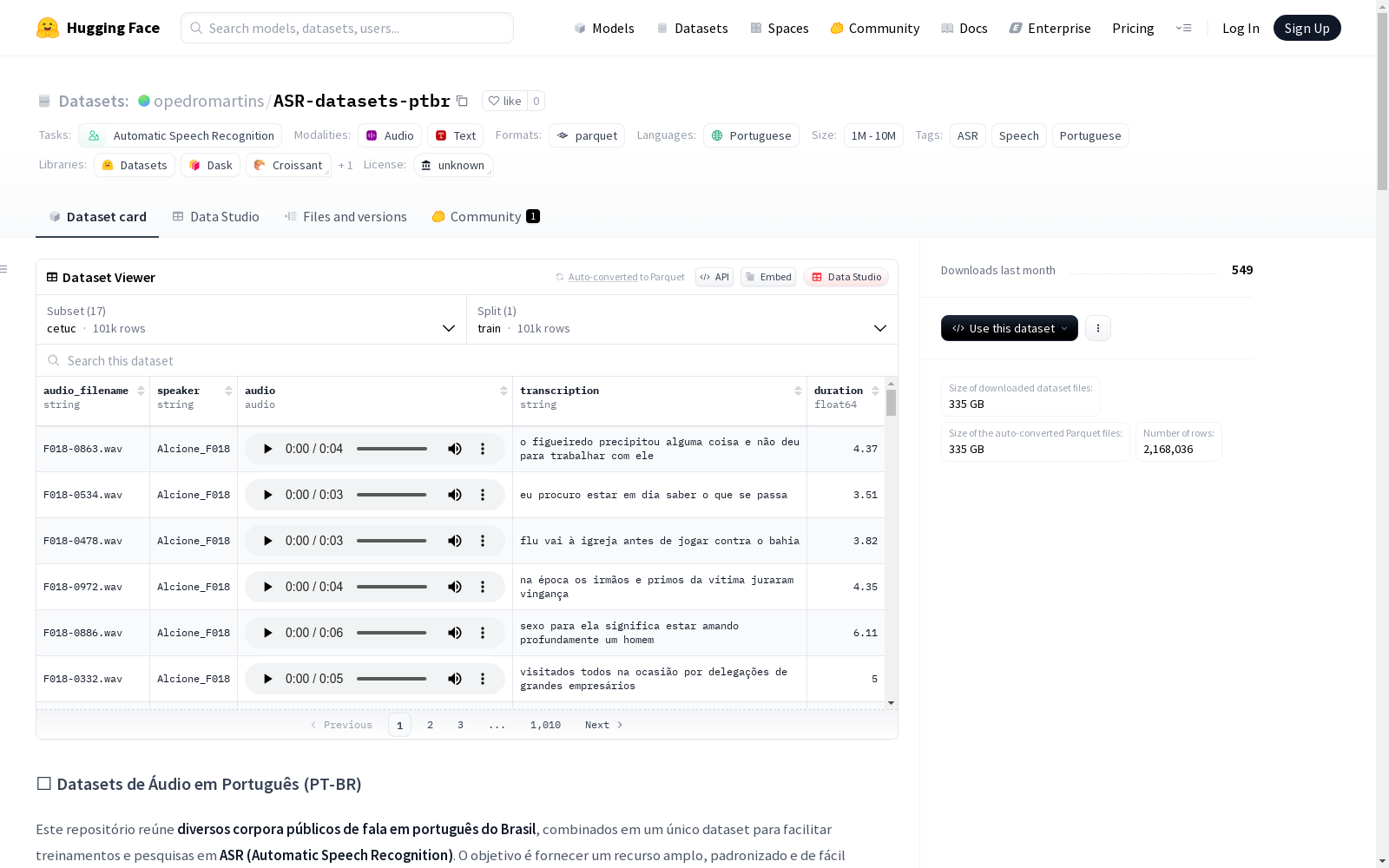Open dataset extra options kebab menu
Viewport: 1389px width, 868px height.
1098,328
